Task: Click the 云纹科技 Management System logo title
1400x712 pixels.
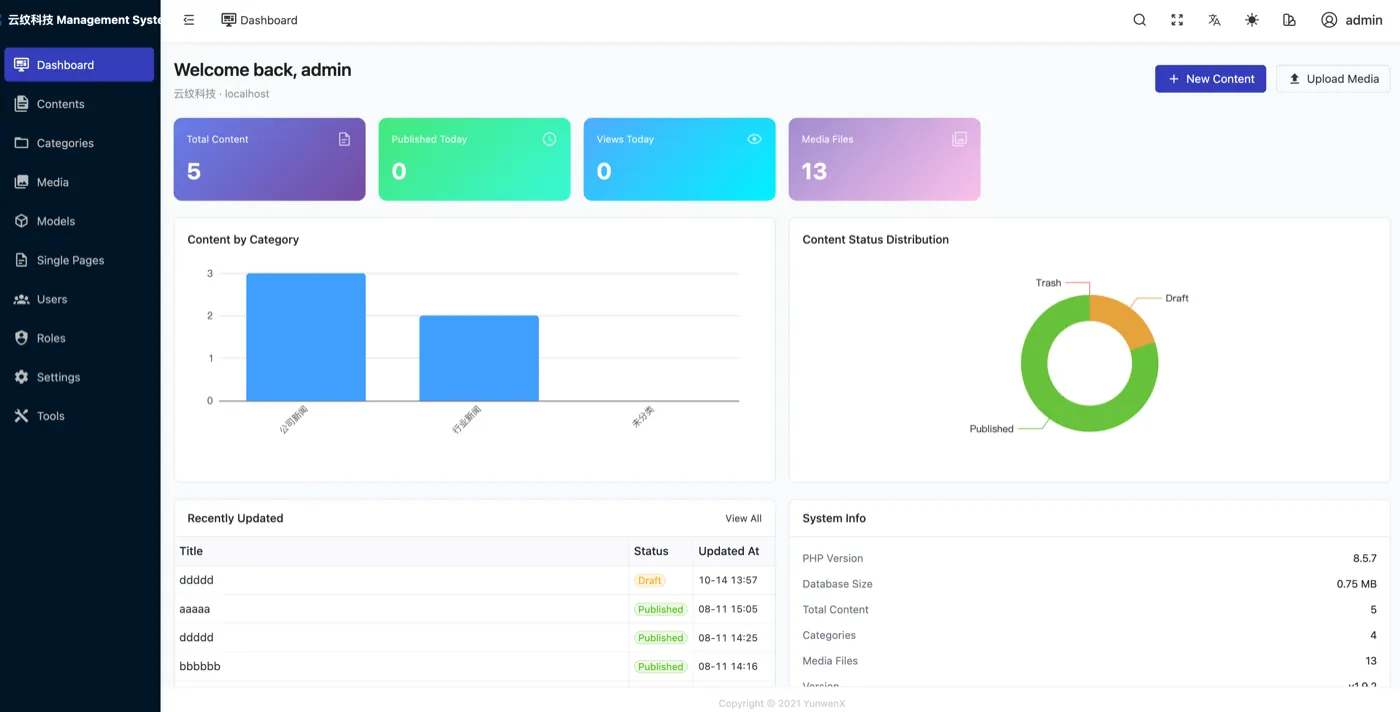Action: (x=84, y=20)
